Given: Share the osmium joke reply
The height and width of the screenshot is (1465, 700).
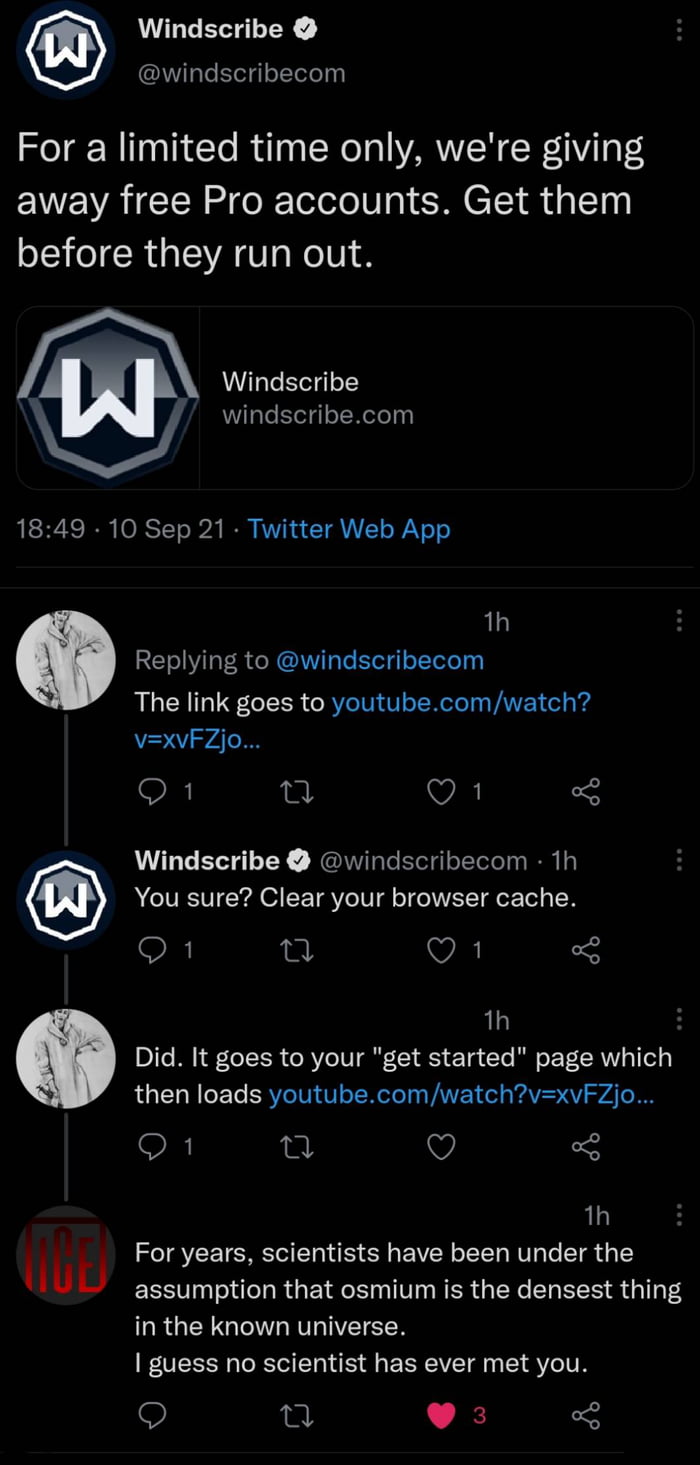Looking at the screenshot, I should (x=585, y=1414).
